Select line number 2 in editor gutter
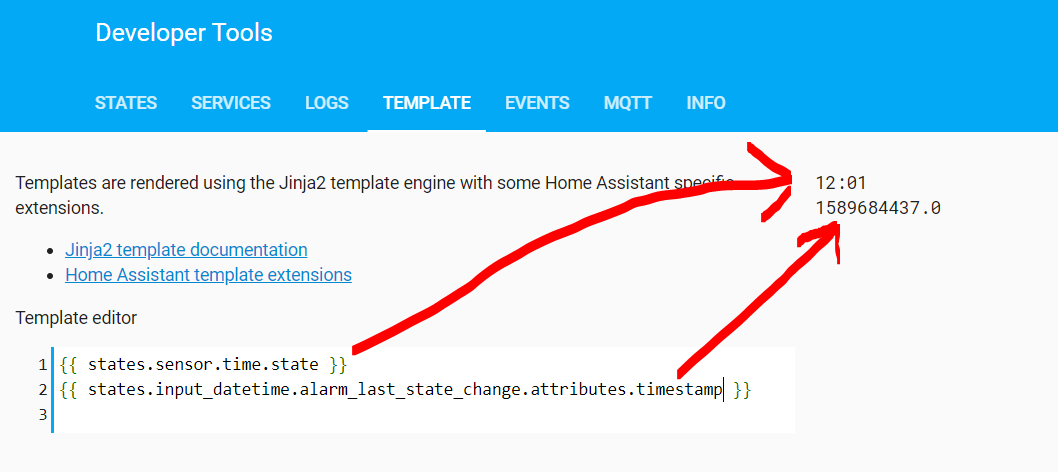 [x=43, y=390]
